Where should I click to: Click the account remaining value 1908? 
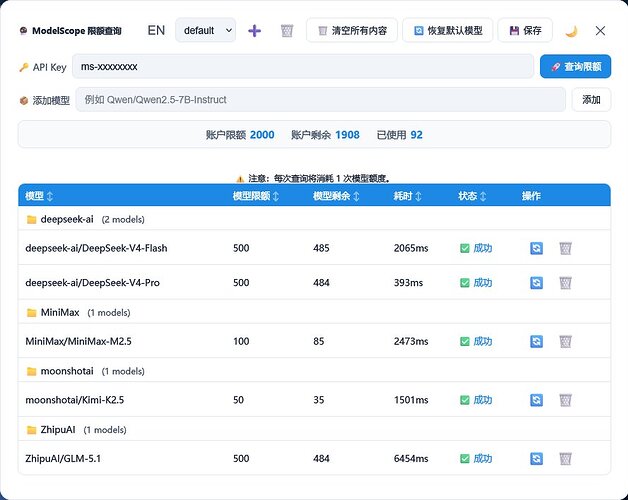[x=347, y=135]
